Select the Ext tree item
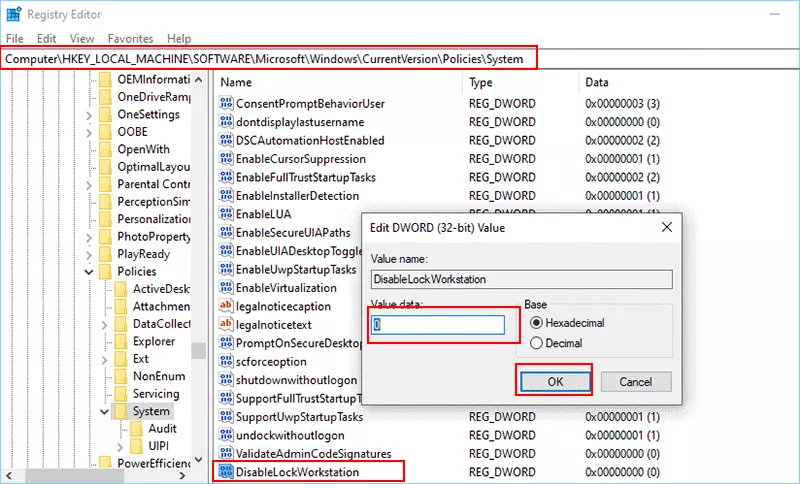 [141, 359]
